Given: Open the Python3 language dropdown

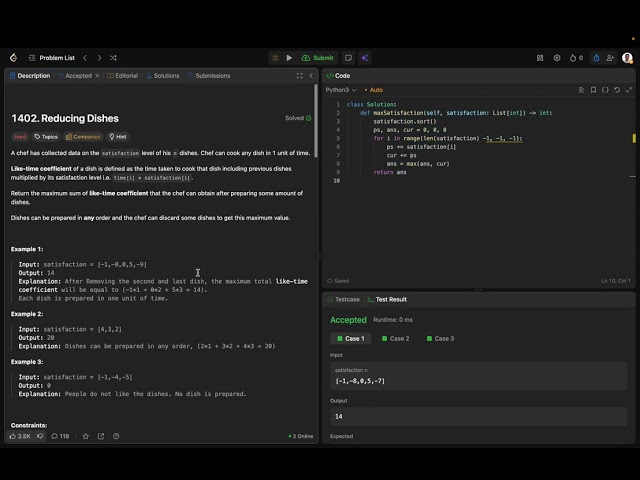Looking at the screenshot, I should [341, 90].
